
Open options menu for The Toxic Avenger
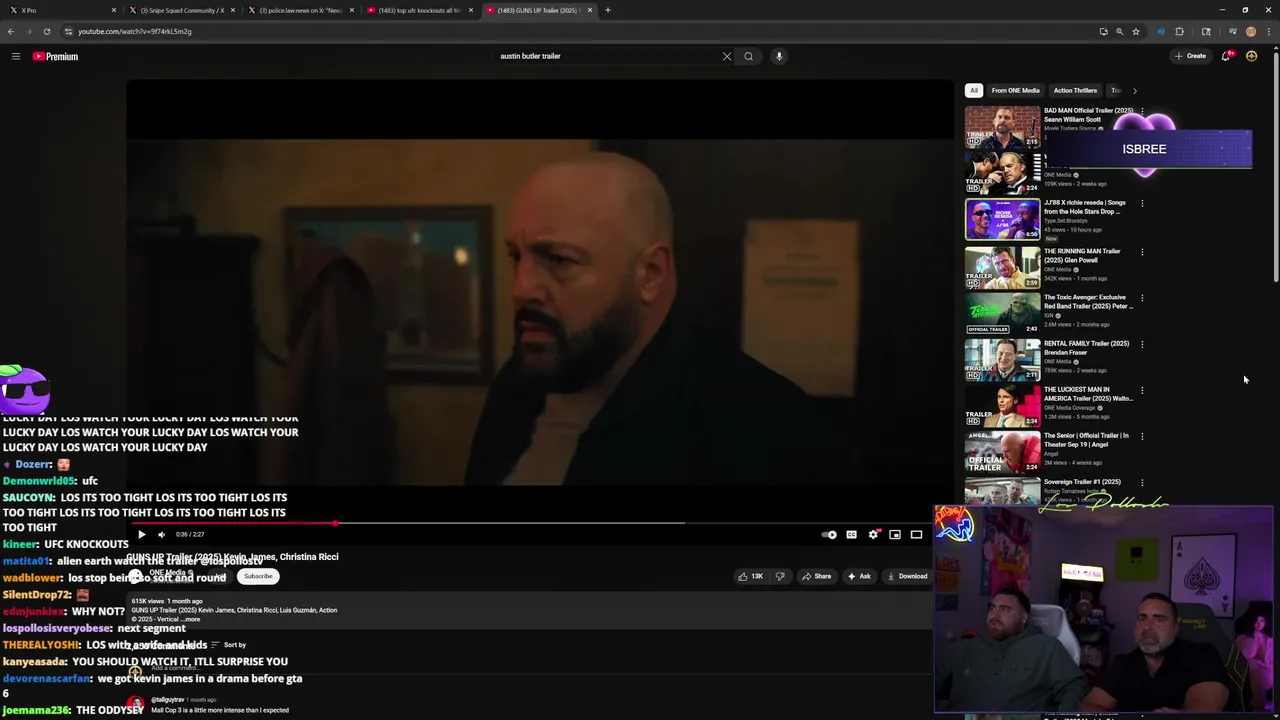click(x=1142, y=298)
